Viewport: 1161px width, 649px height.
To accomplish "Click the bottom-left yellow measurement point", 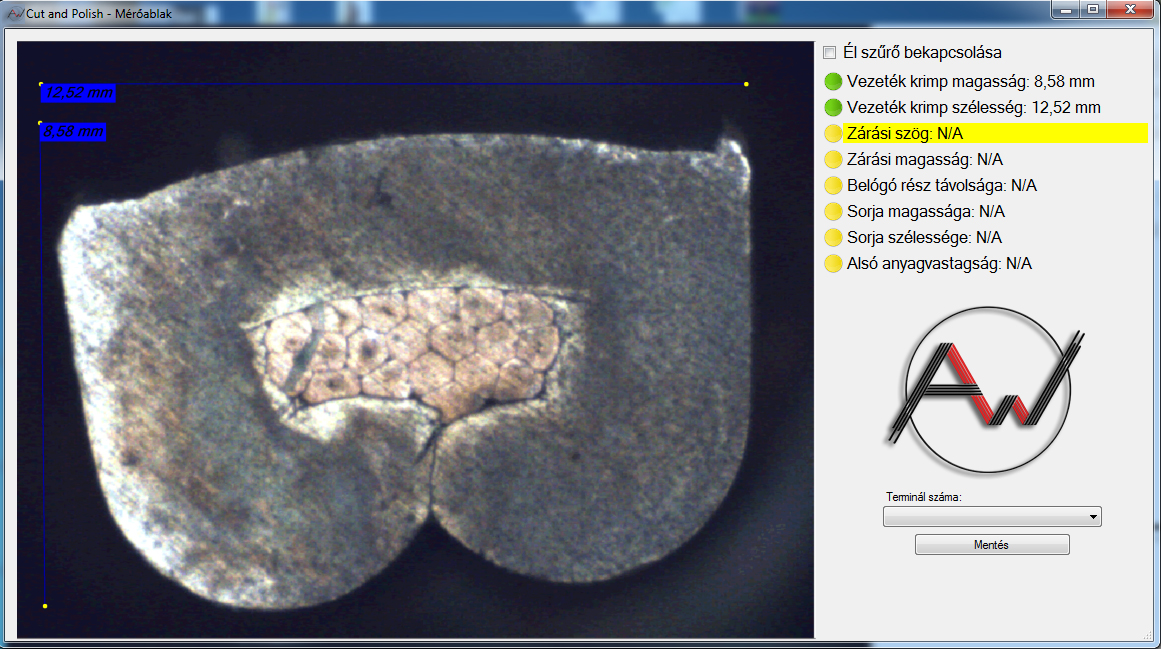I will click(x=45, y=606).
